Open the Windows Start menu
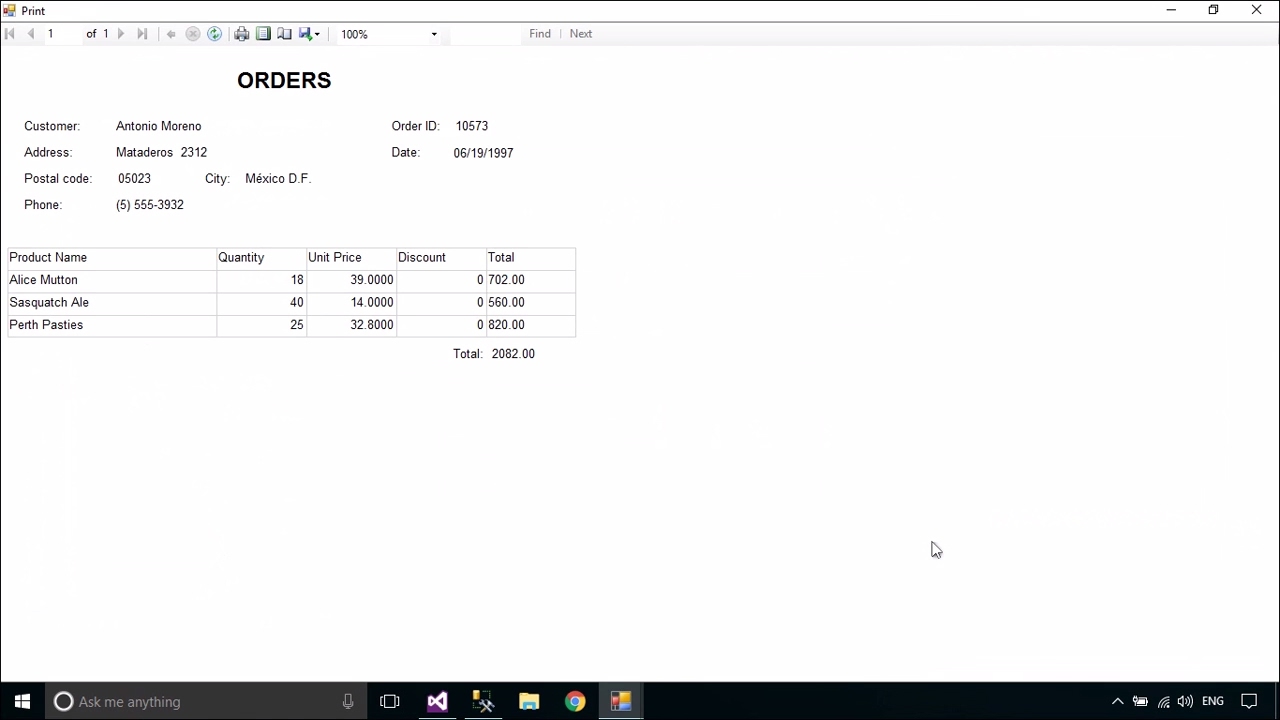Viewport: 1280px width, 720px height. point(22,701)
